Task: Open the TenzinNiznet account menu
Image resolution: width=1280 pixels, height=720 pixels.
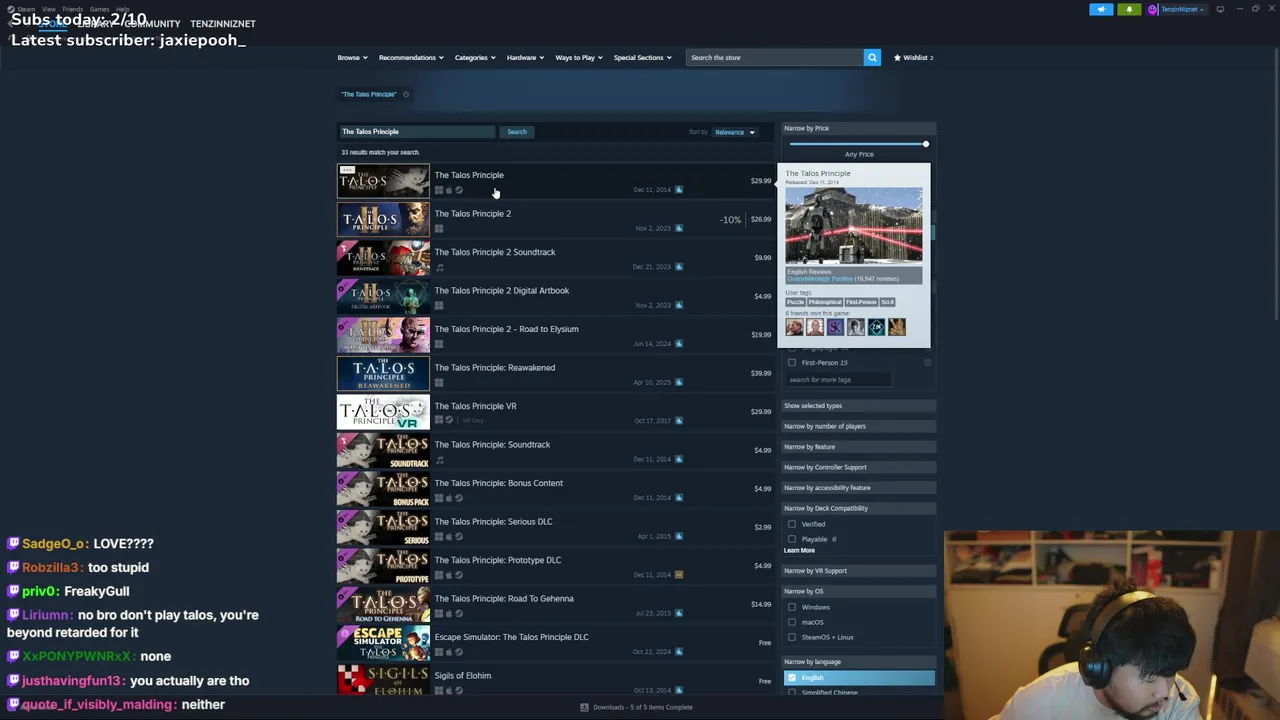Action: tap(1176, 9)
